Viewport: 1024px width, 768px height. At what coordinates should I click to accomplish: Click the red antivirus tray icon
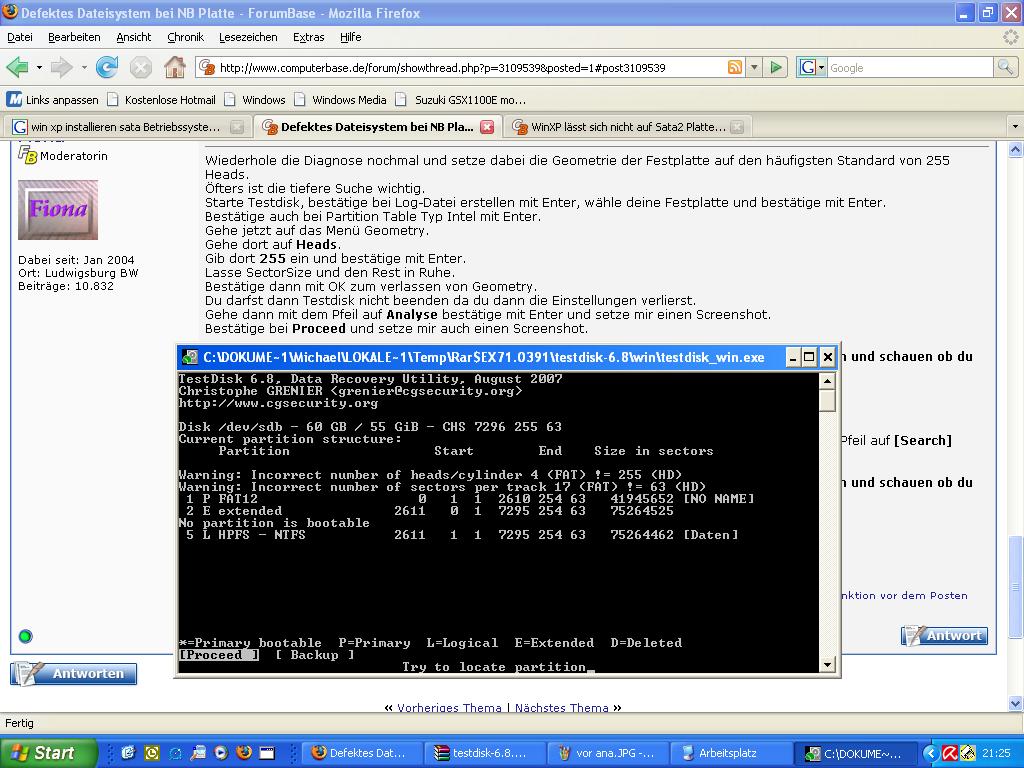(x=950, y=754)
